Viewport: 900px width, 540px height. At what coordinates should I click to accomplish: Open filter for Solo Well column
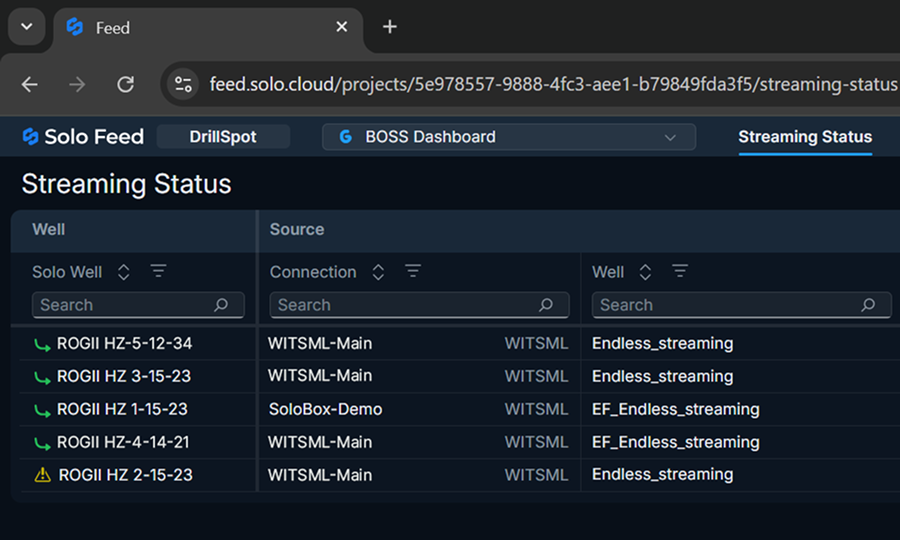coord(158,271)
